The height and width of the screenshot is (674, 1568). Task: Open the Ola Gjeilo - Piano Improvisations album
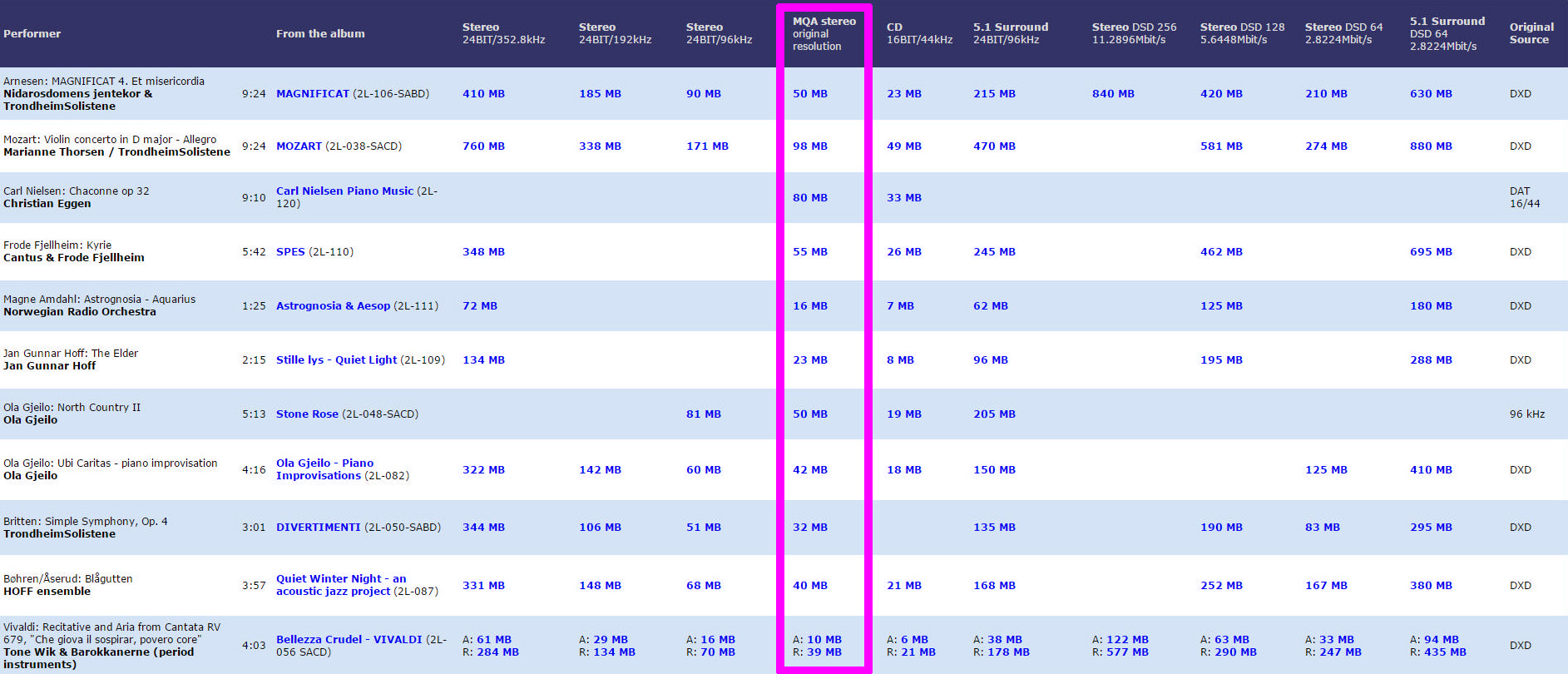tap(324, 469)
